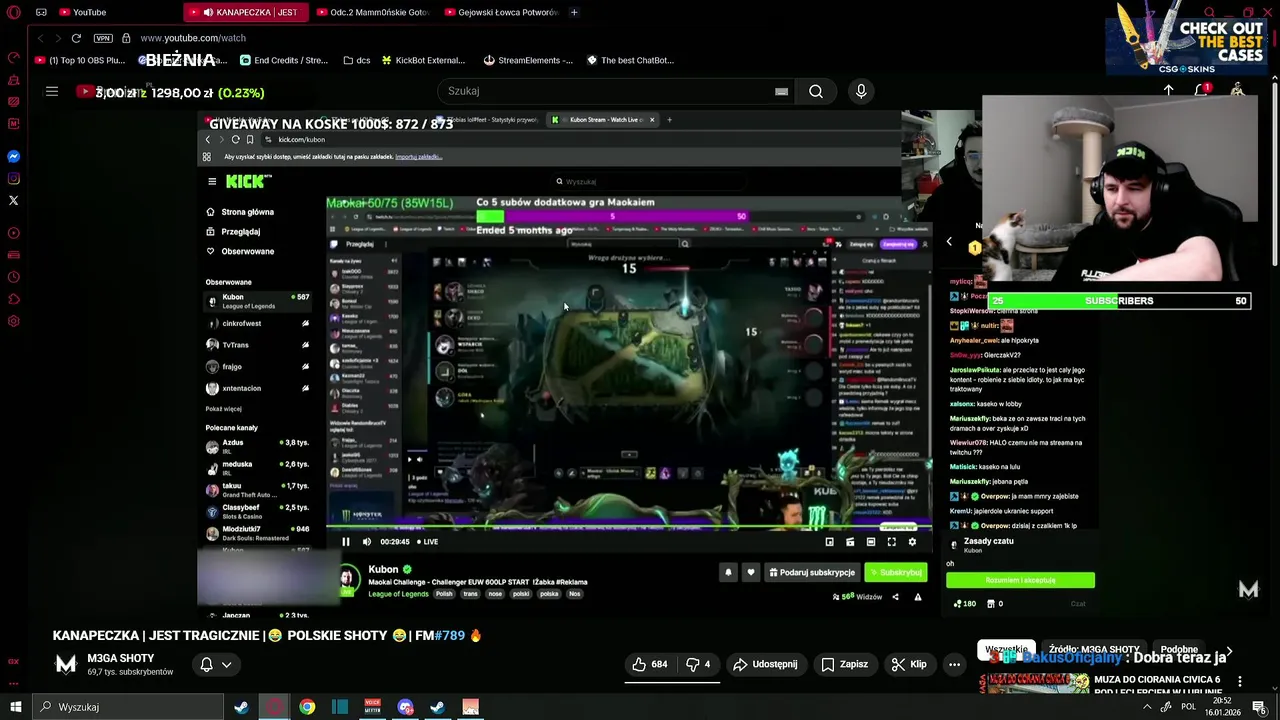Mute the Kick player volume icon
The width and height of the screenshot is (1280, 720).
pos(367,542)
